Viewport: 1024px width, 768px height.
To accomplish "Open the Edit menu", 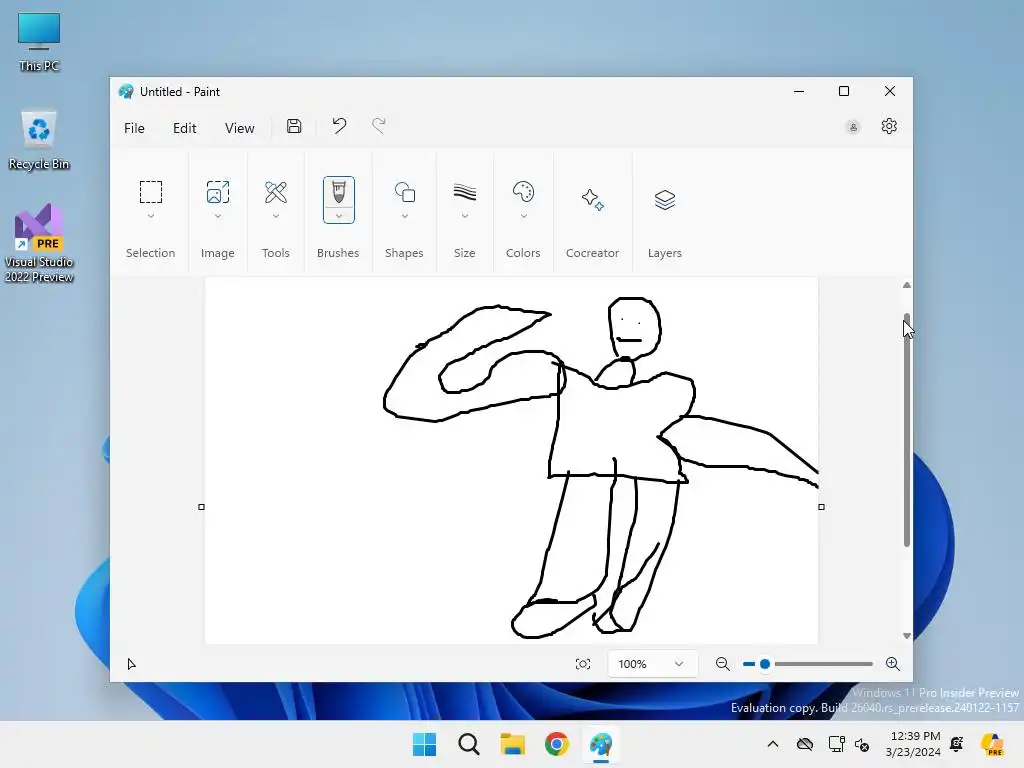I will [185, 128].
